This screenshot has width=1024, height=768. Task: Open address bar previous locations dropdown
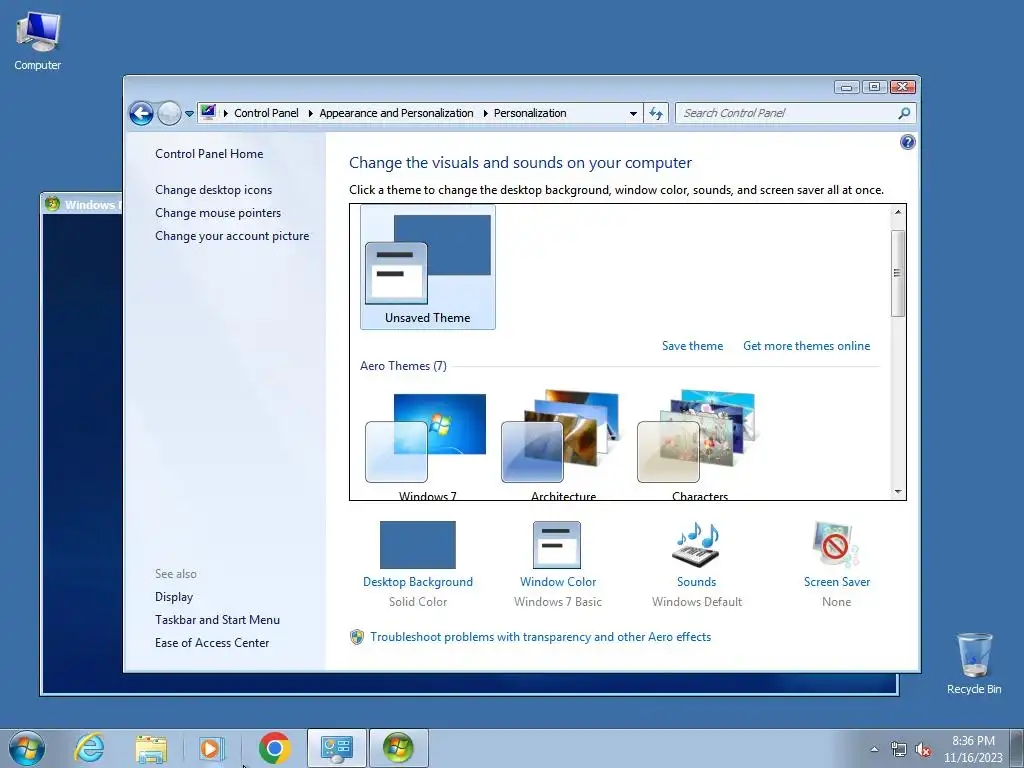click(x=633, y=114)
